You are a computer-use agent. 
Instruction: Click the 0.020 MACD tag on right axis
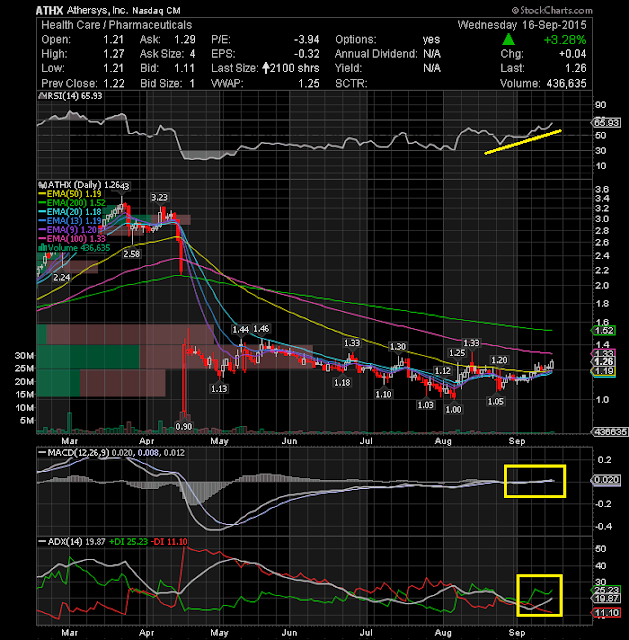pyautogui.click(x=606, y=480)
